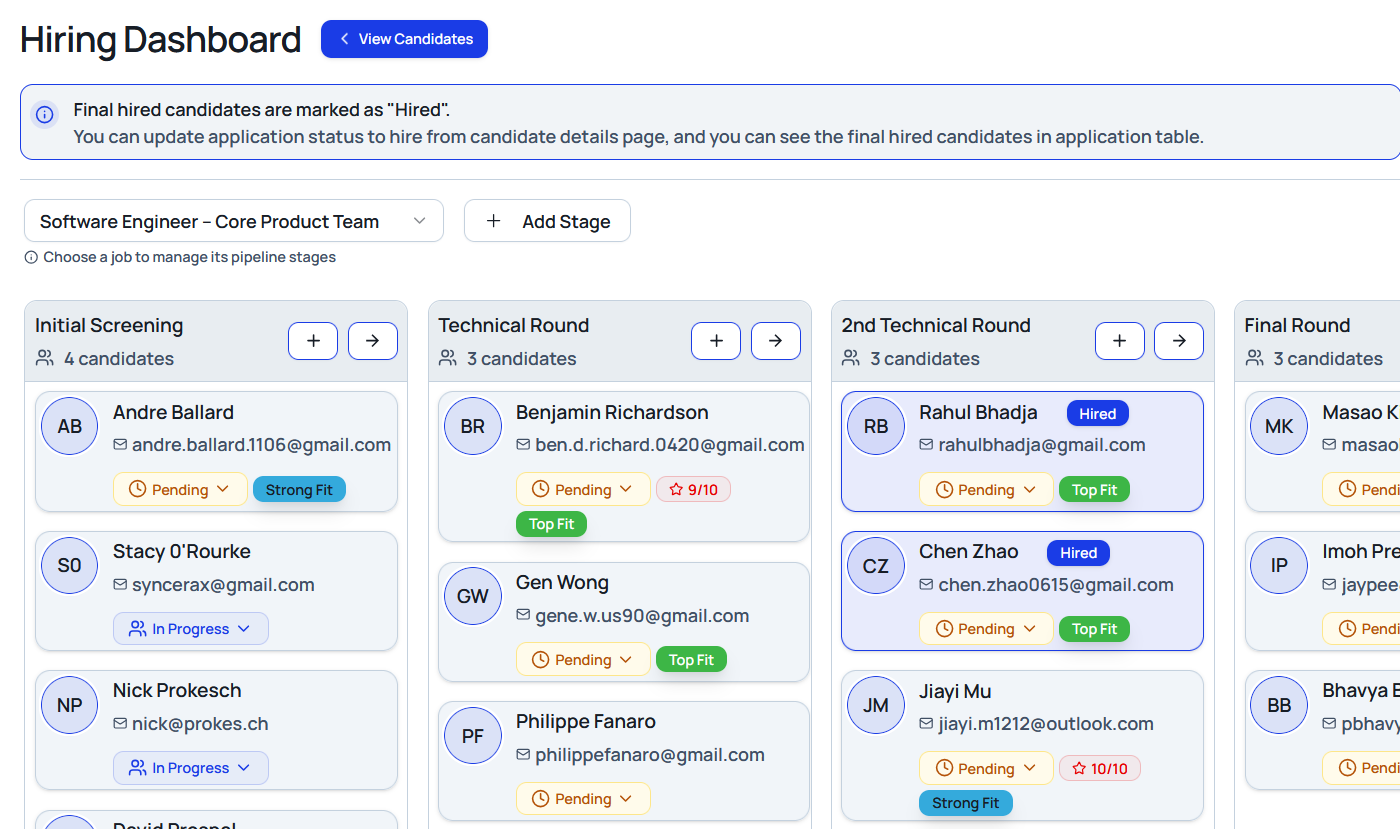
Task: Click plus icon in 2nd Technical Round column
Action: pyautogui.click(x=1119, y=341)
